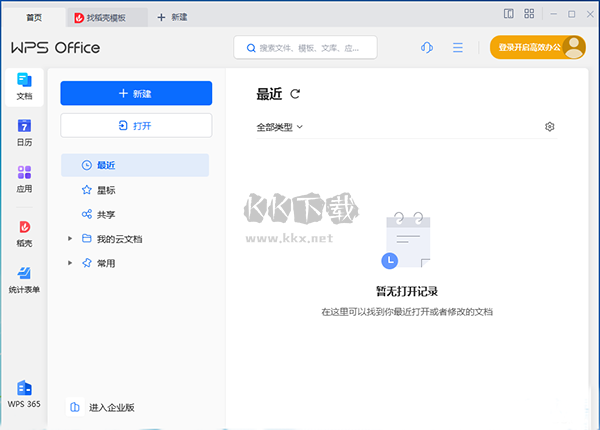Click the enterprise edition building icon
600x430 pixels.
pos(75,407)
